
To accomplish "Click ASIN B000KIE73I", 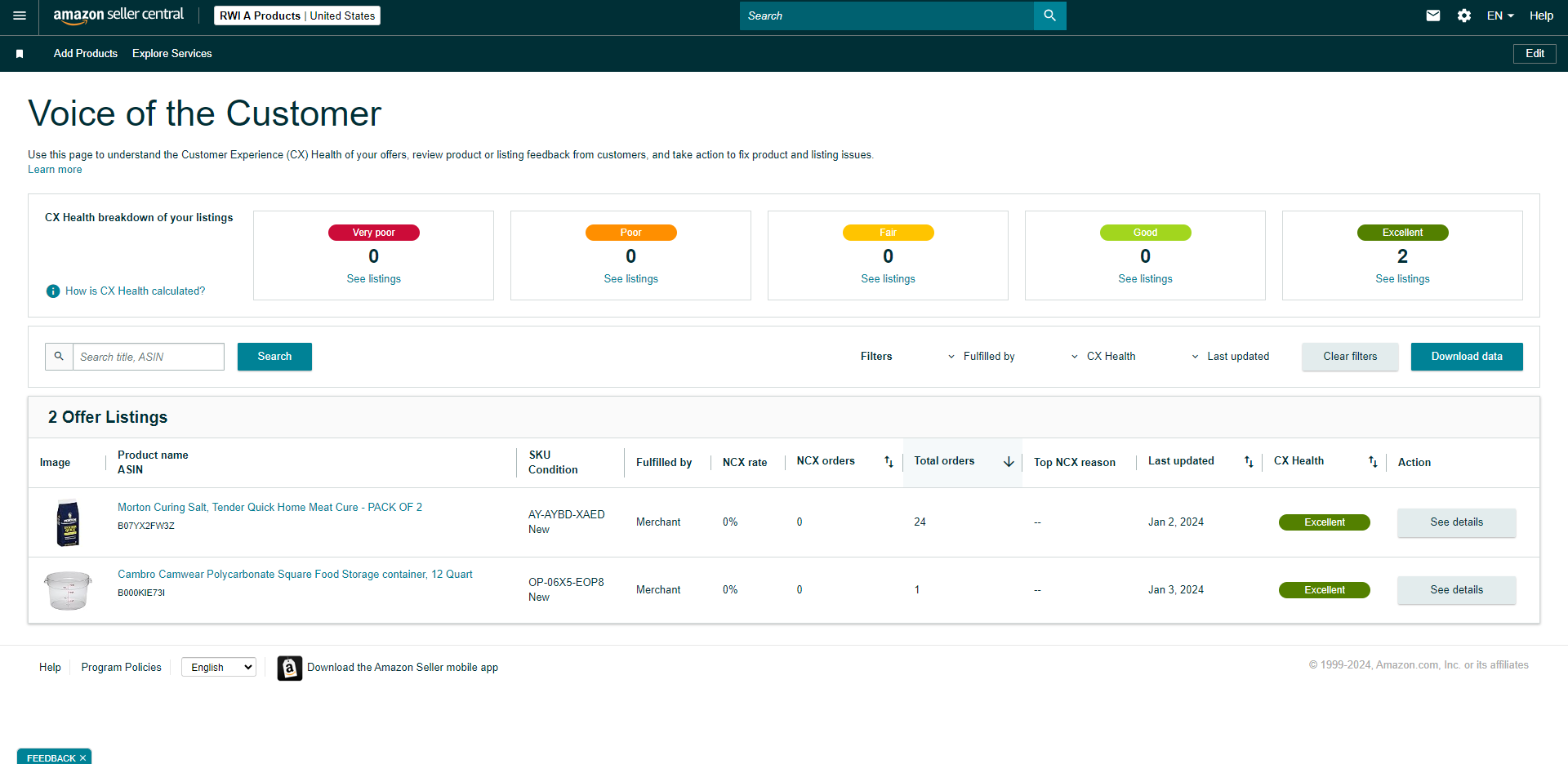I will [x=141, y=593].
